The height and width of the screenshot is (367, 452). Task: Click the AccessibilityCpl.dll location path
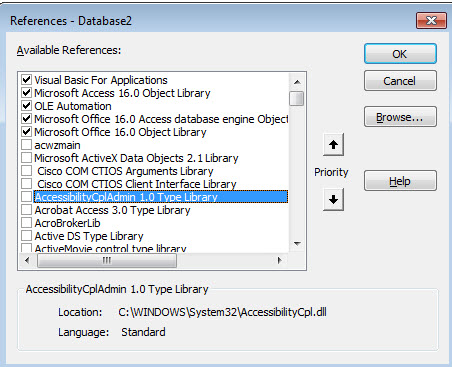coord(222,312)
